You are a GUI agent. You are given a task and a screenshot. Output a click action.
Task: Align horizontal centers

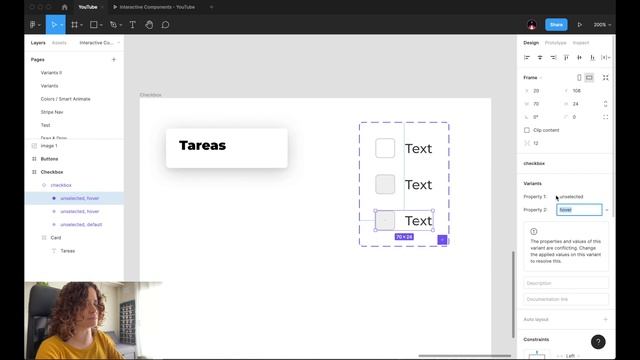[540, 58]
